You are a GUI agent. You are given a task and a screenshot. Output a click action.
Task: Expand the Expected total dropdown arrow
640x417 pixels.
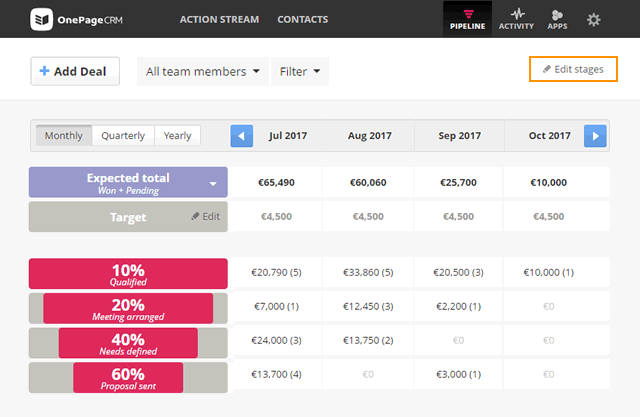[213, 184]
